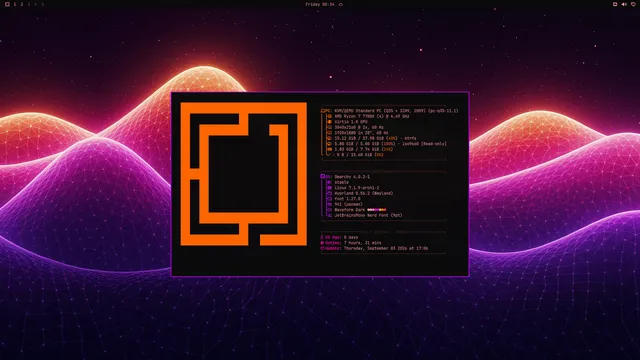Click 'JetBrainsMono Nerd Font (9pt)' text
Screen dimensions: 640x360
[x=368, y=215]
